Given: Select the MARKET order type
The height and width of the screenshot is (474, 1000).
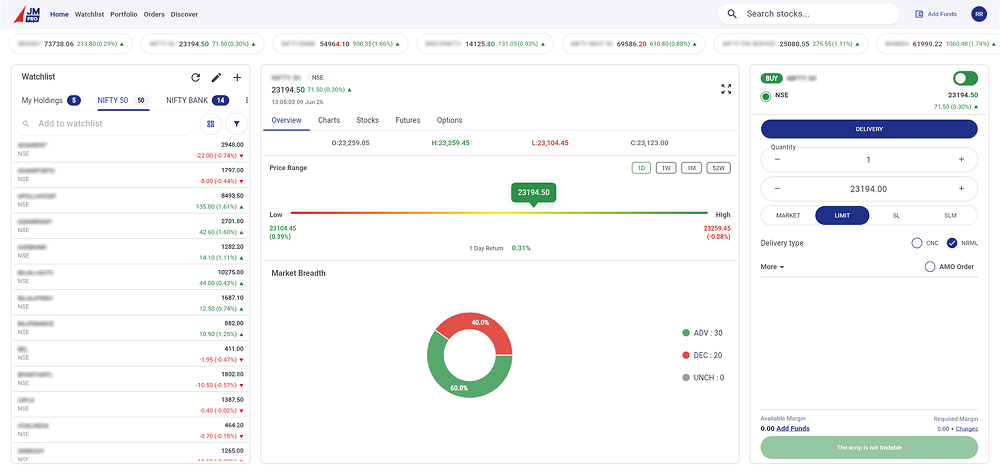Looking at the screenshot, I should tap(788, 216).
